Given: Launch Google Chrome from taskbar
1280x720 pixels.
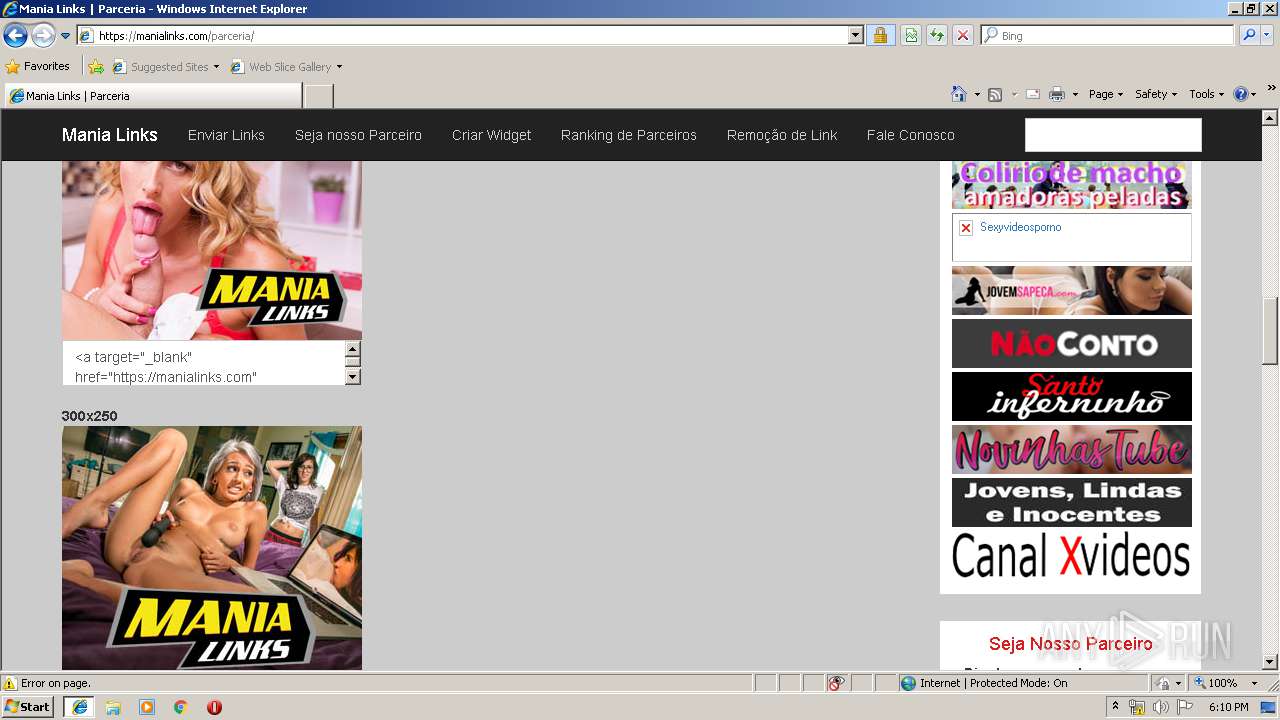Looking at the screenshot, I should tap(181, 707).
